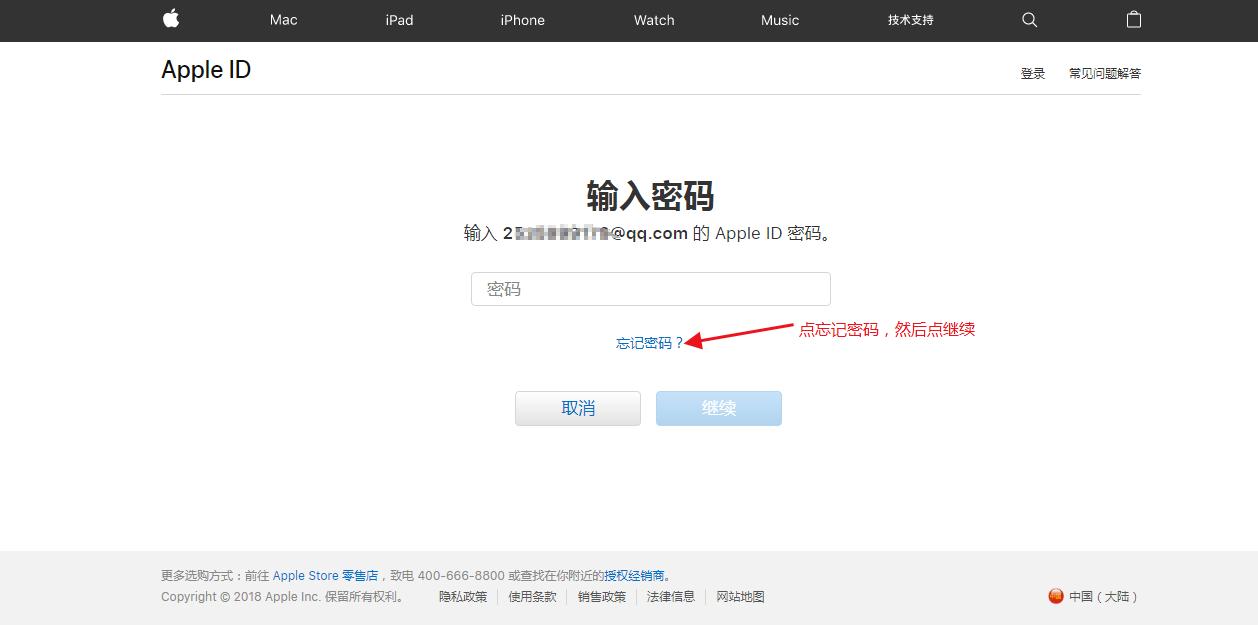Image resolution: width=1258 pixels, height=625 pixels.
Task: Click the 继续 button
Action: (x=718, y=408)
